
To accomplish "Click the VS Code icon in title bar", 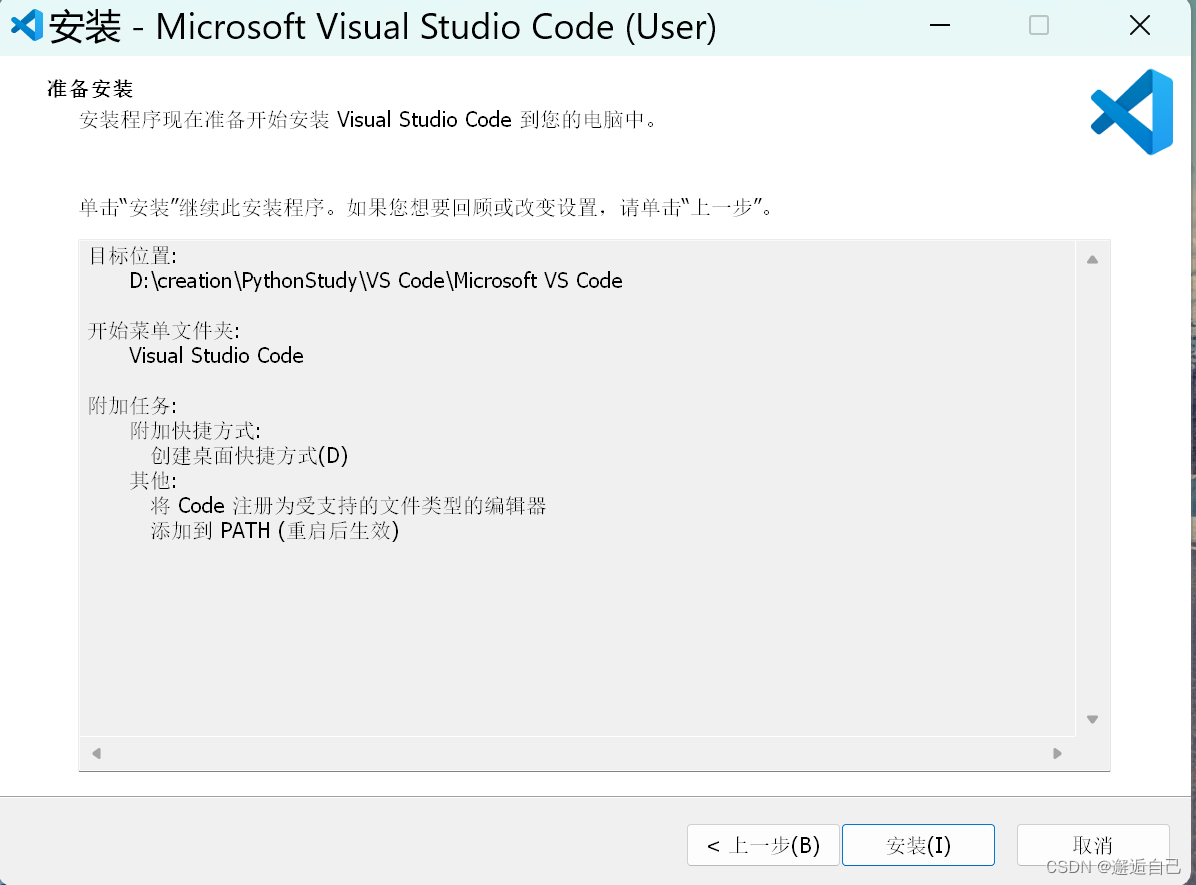I will click(27, 26).
